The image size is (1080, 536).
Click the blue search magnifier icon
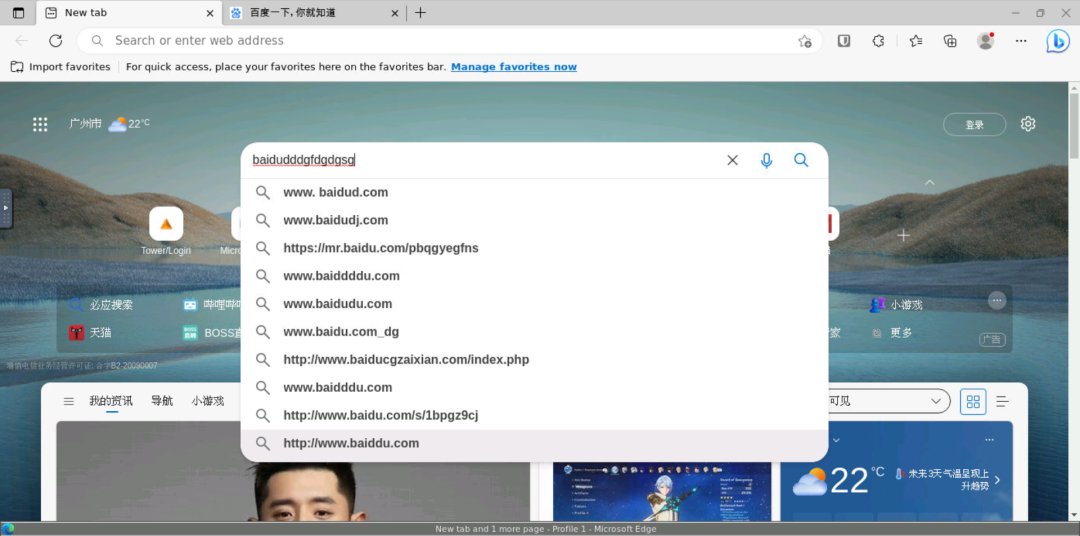[801, 160]
